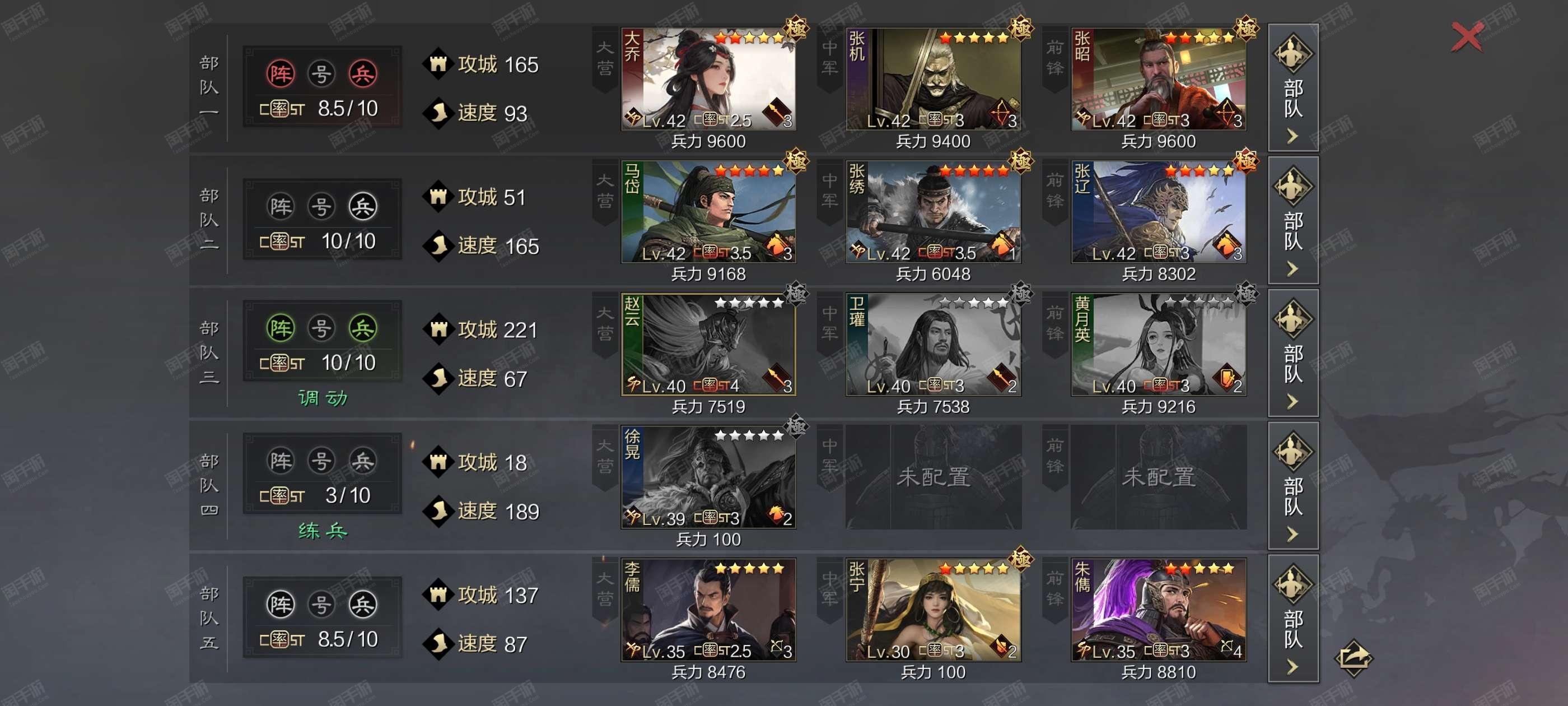Click the share arrow icon at bottom right

(x=1353, y=657)
